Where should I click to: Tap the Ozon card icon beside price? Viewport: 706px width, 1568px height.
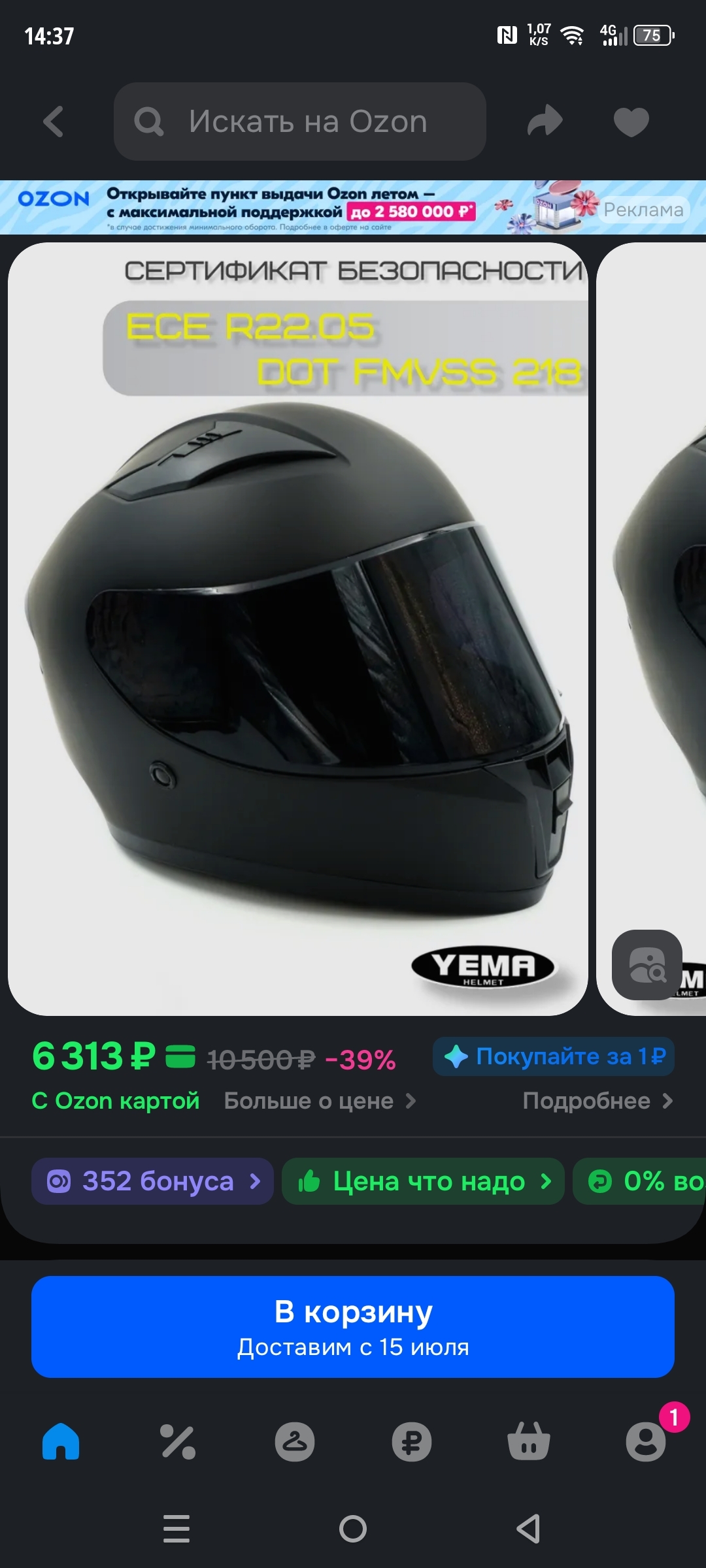180,1056
